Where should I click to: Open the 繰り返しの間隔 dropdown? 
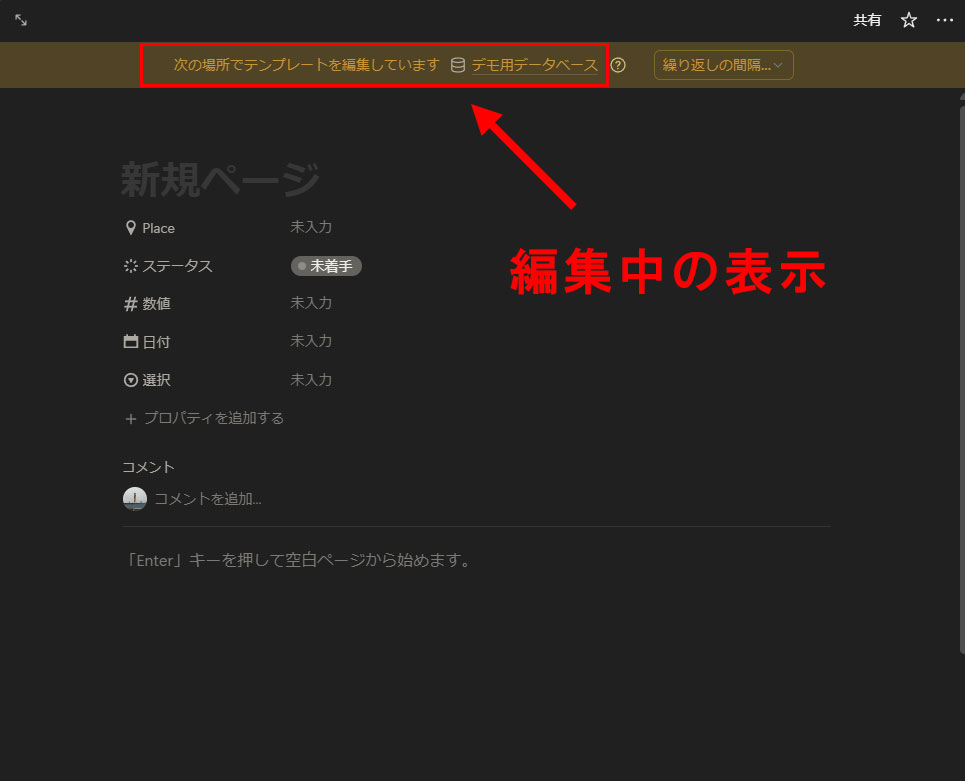(x=723, y=66)
